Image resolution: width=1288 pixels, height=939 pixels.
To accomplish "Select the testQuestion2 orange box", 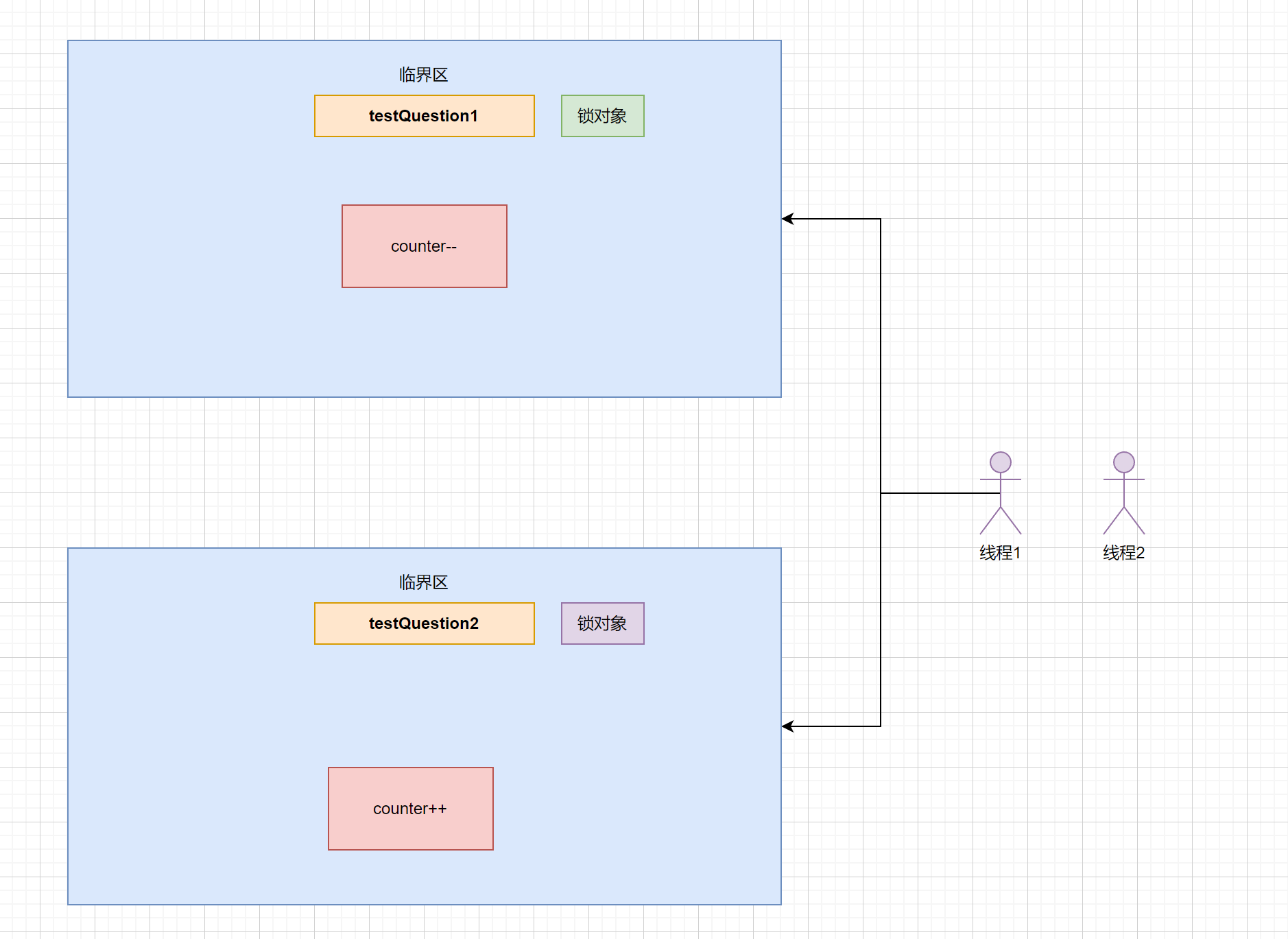I will pyautogui.click(x=424, y=623).
